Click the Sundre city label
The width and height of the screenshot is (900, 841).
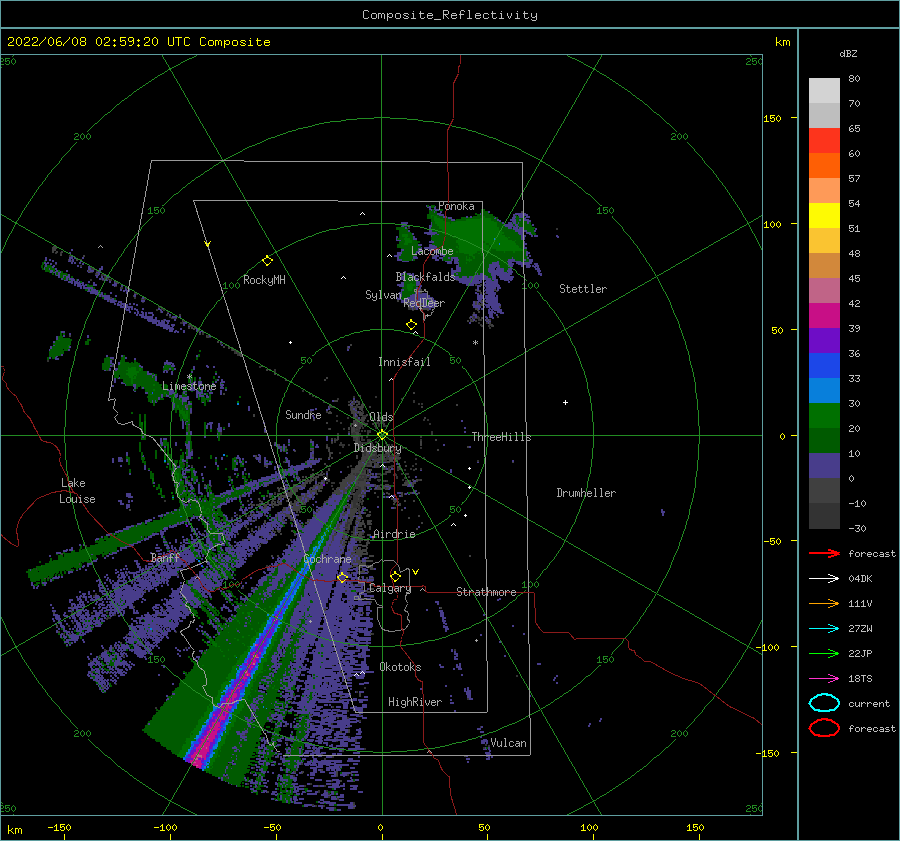point(303,414)
